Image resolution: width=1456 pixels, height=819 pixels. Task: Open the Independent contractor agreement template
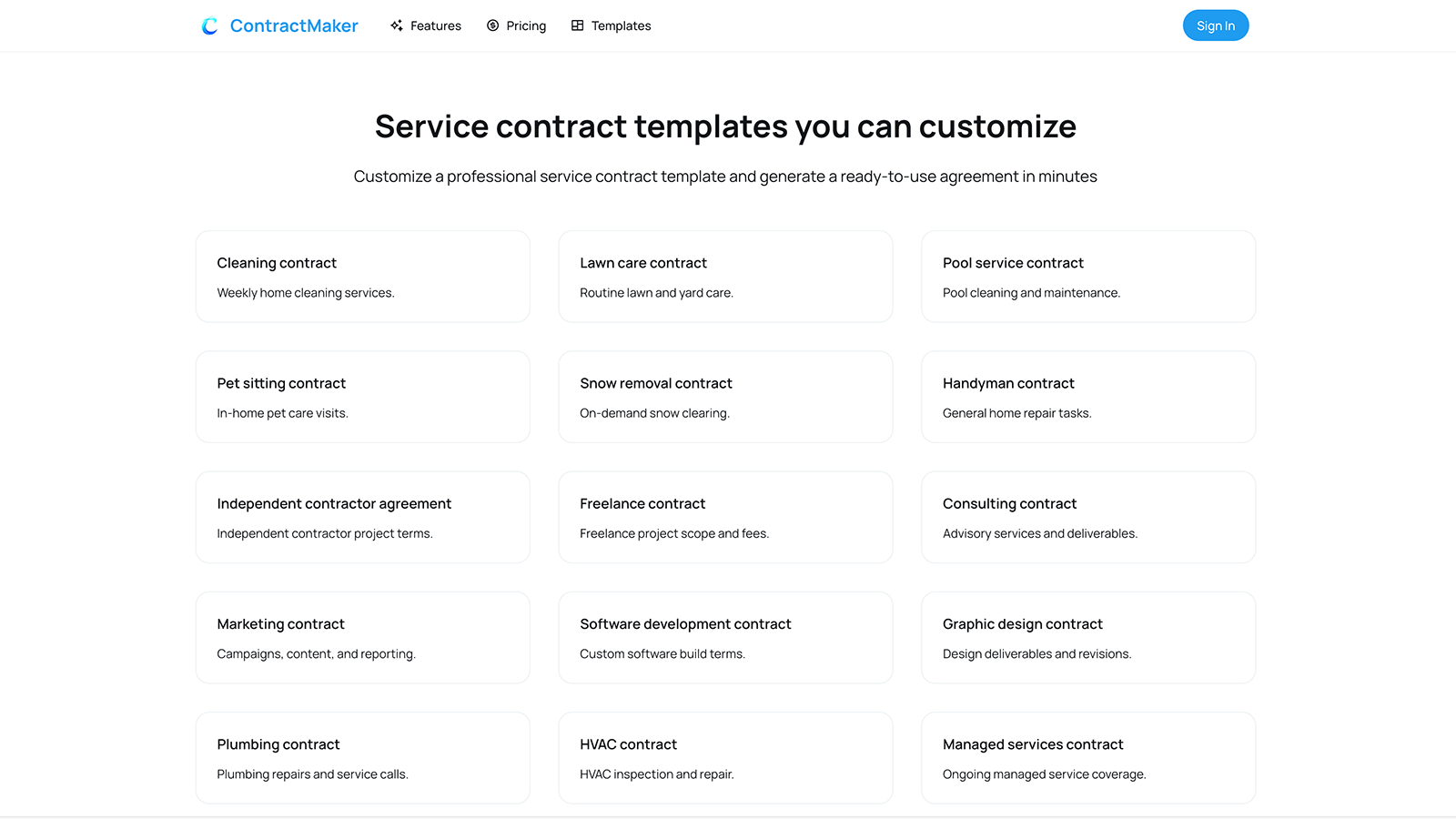tap(362, 517)
